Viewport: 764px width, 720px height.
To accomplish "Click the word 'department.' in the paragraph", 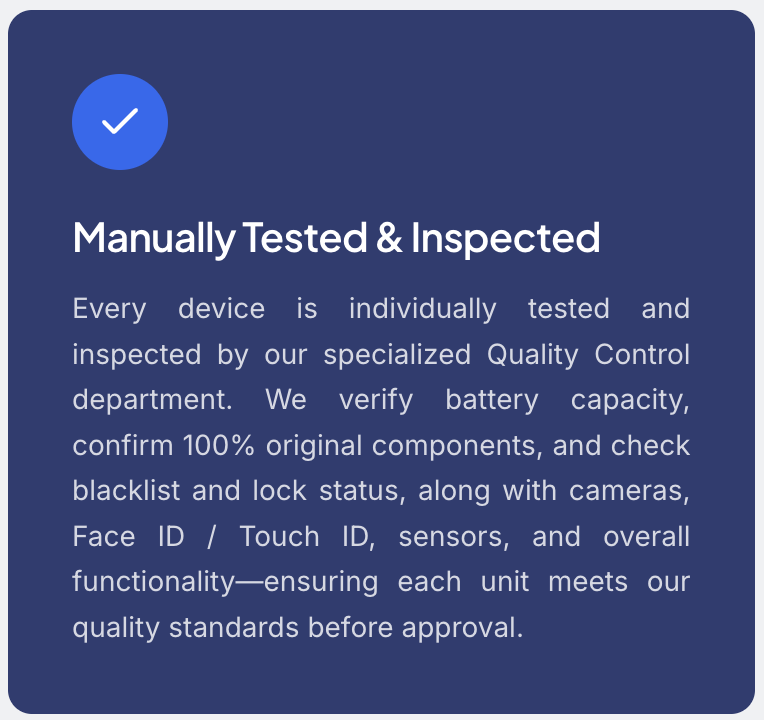I will click(152, 400).
